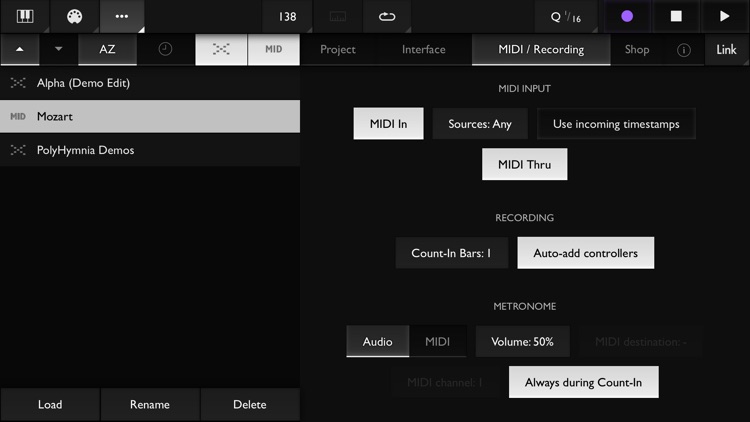This screenshot has width=750, height=422.
Task: Enable Use incoming timestamps
Action: [616, 123]
